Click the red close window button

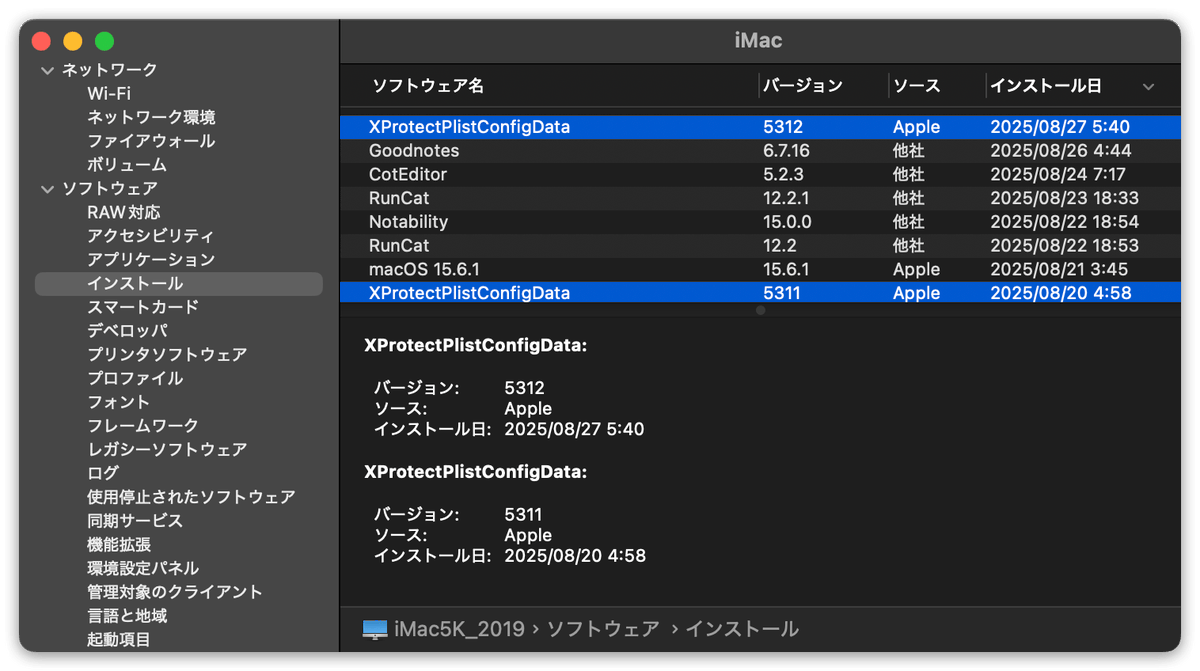pos(41,41)
